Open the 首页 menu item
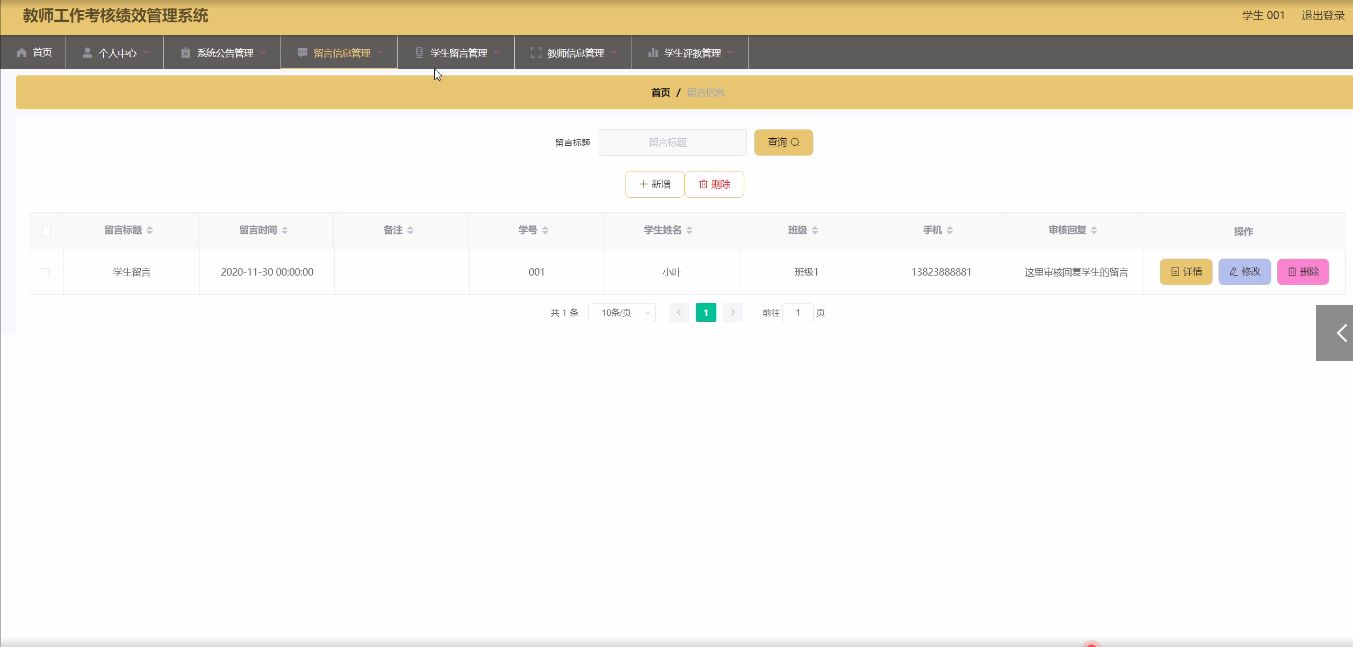The height and width of the screenshot is (647, 1353). [x=33, y=52]
